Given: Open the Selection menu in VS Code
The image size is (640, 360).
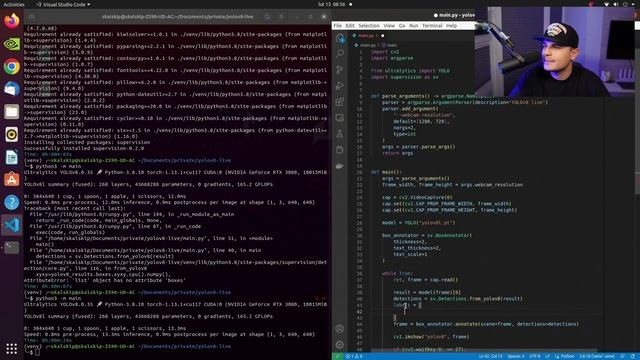Looking at the screenshot, I should (x=369, y=26).
